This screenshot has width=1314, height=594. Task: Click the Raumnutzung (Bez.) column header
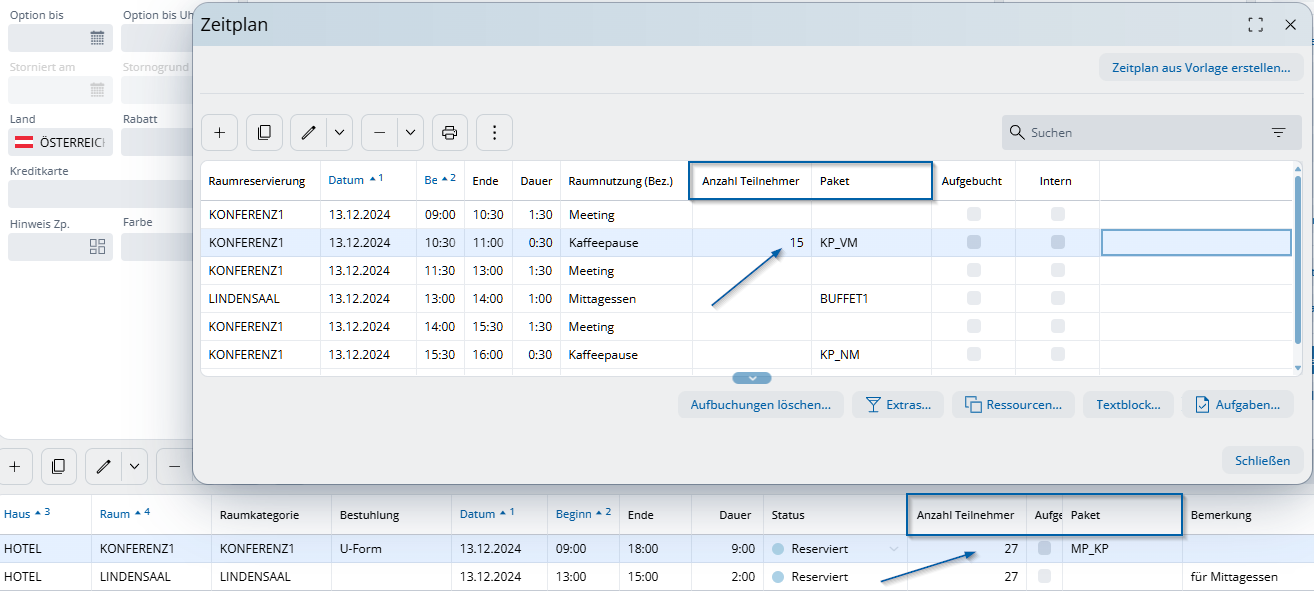pos(620,181)
